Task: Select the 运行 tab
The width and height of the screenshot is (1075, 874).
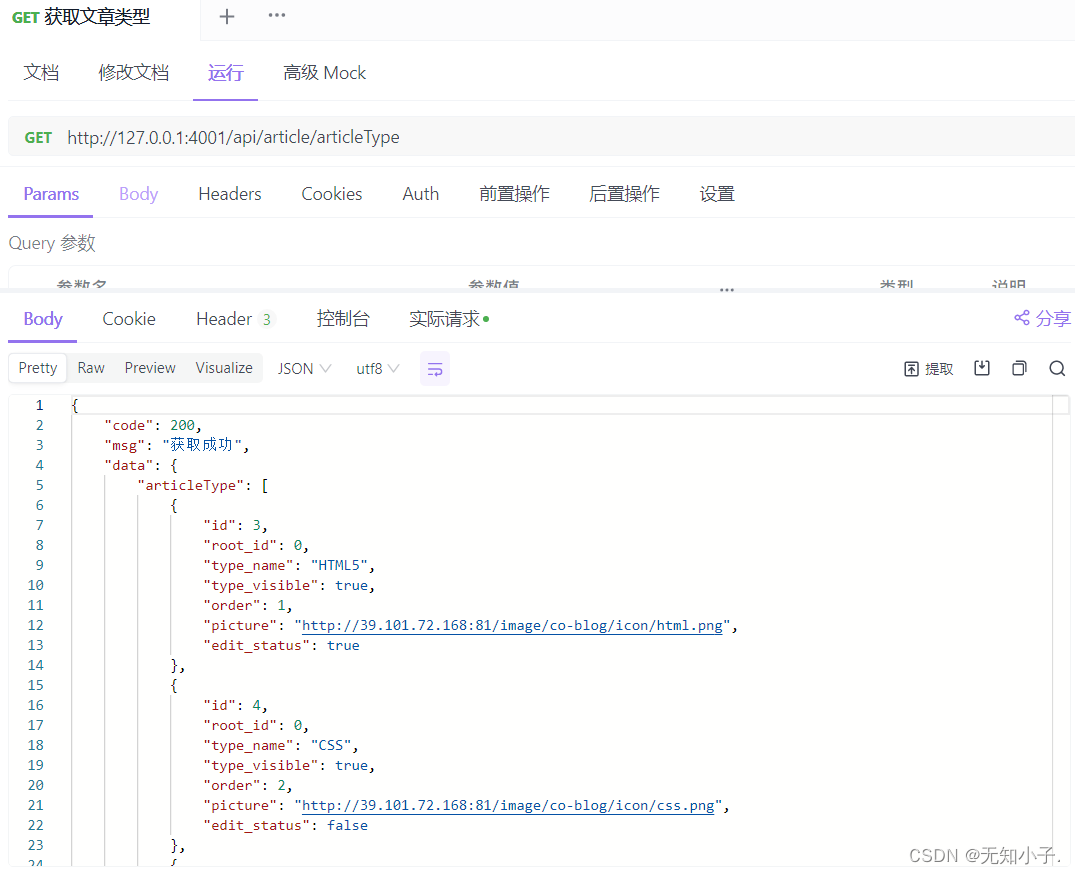Action: click(x=226, y=73)
